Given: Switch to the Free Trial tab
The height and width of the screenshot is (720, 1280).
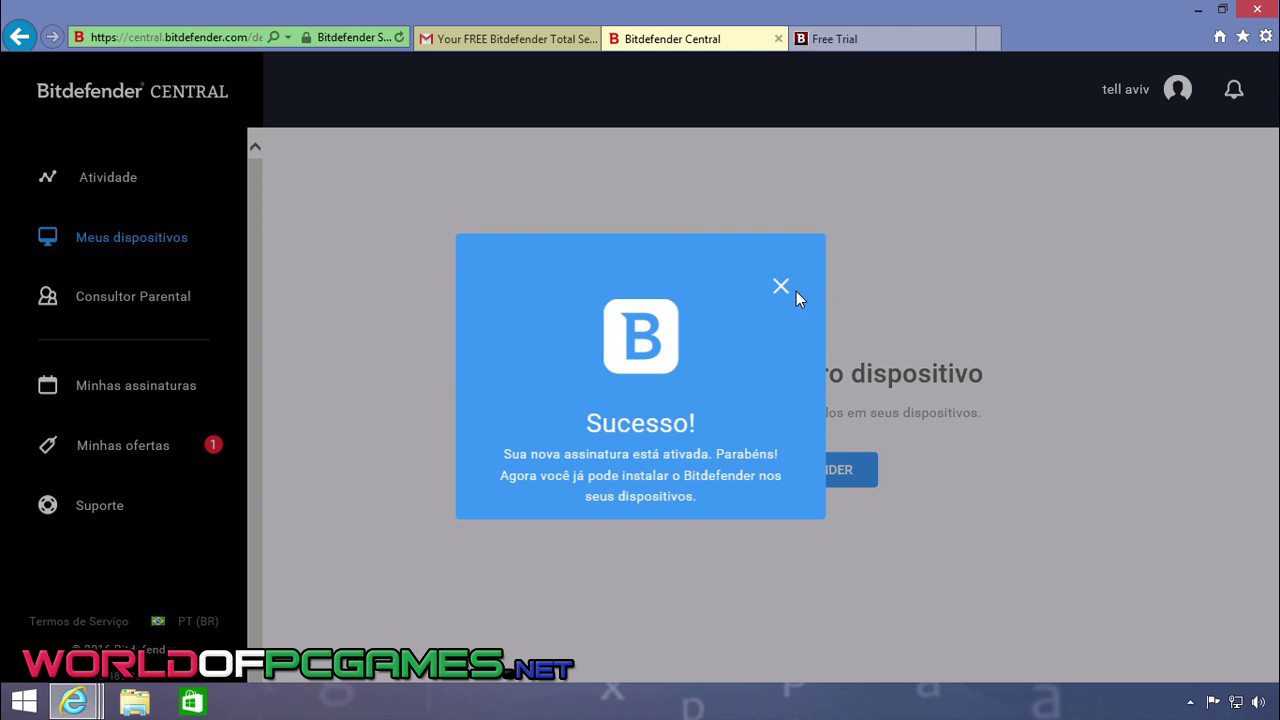Looking at the screenshot, I should 880,39.
